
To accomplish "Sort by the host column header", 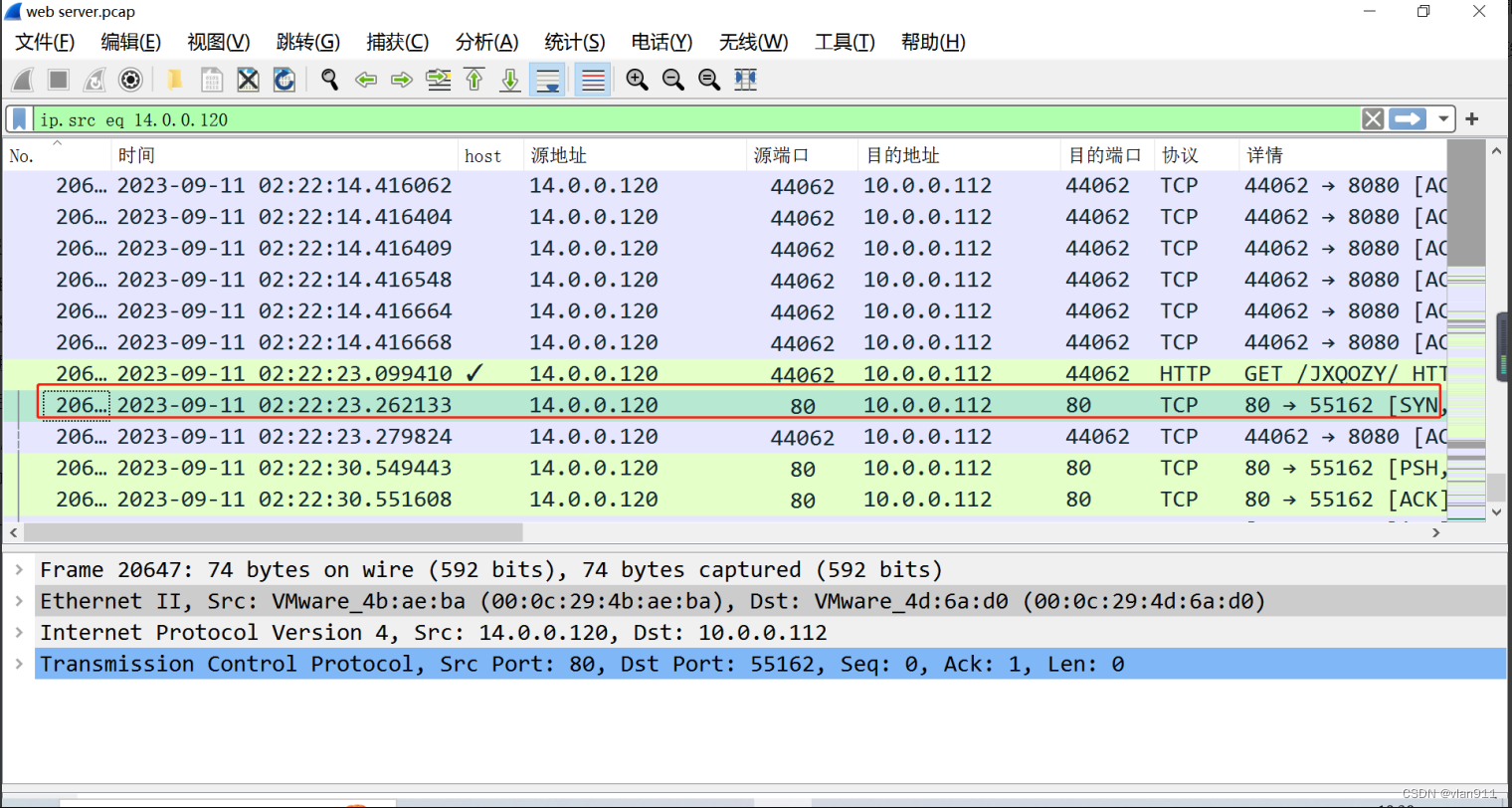I will coord(490,155).
